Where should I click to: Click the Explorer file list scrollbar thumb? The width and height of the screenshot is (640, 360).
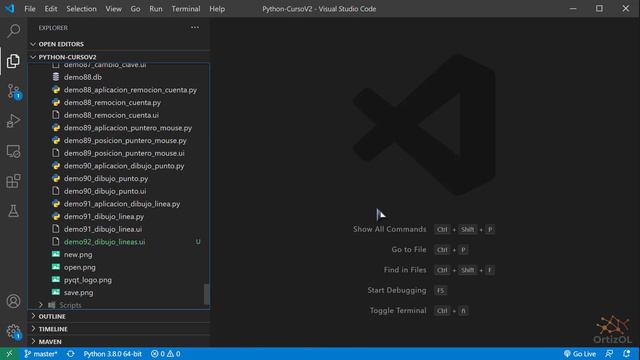click(207, 294)
